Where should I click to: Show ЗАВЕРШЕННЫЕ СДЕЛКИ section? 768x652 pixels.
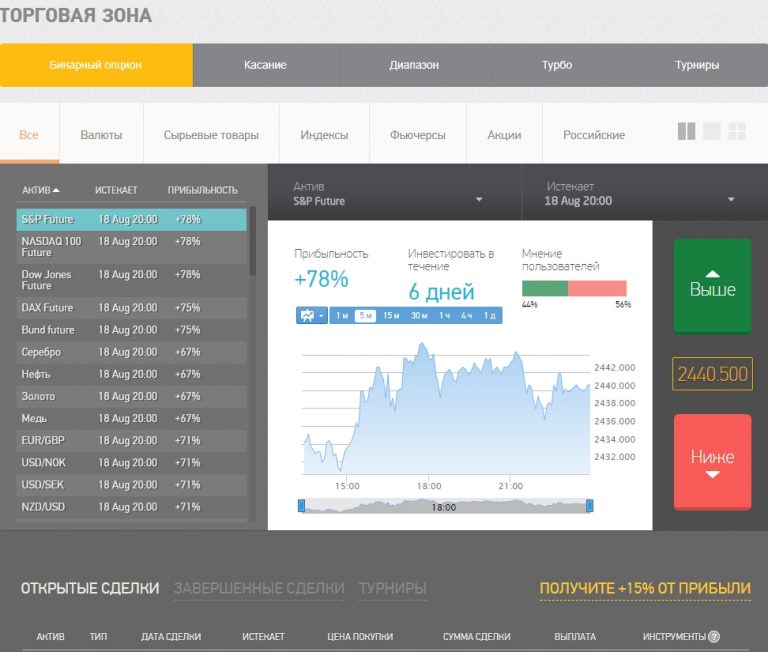pos(259,588)
